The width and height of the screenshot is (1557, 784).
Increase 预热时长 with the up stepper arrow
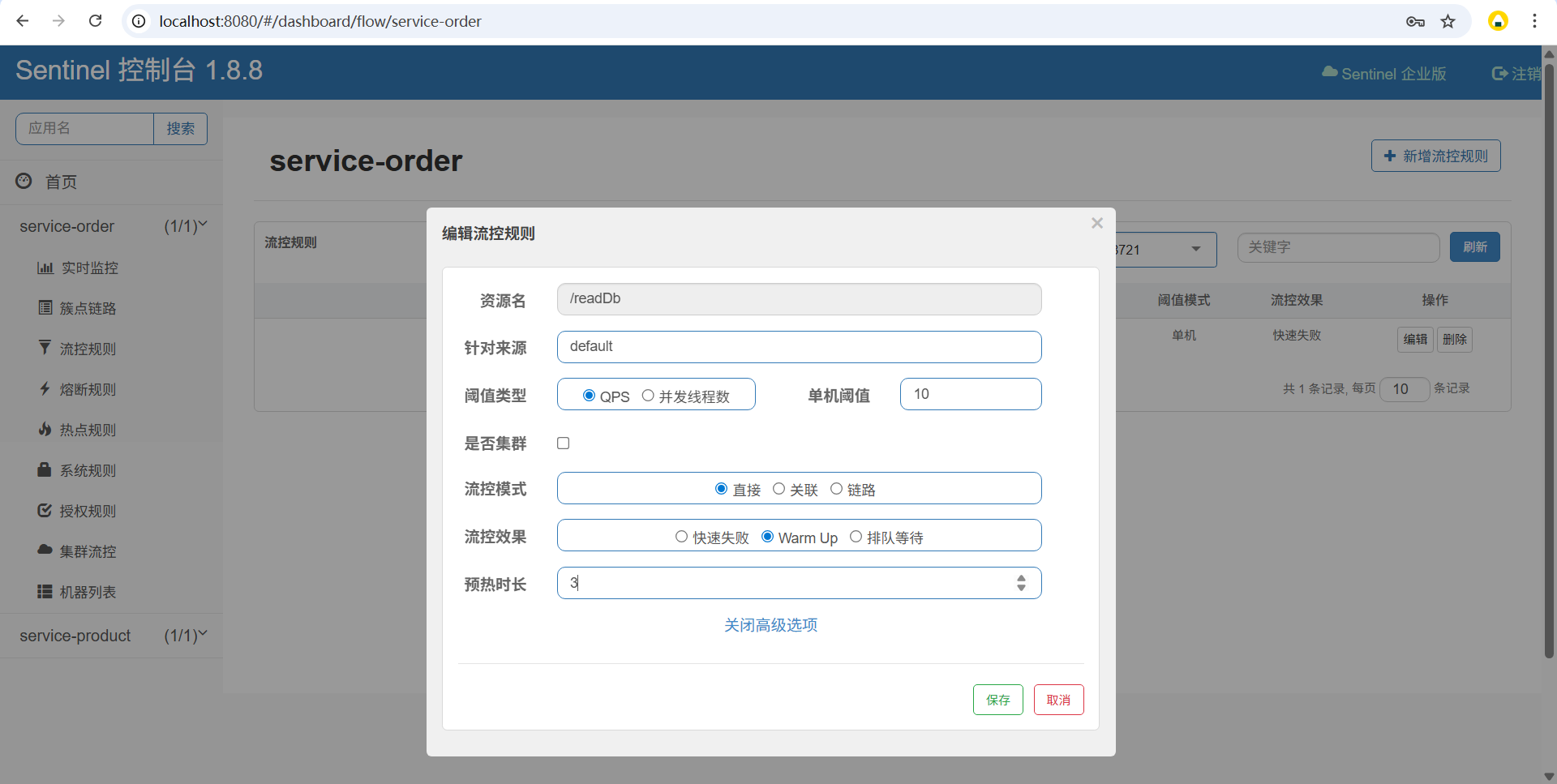coord(1021,578)
